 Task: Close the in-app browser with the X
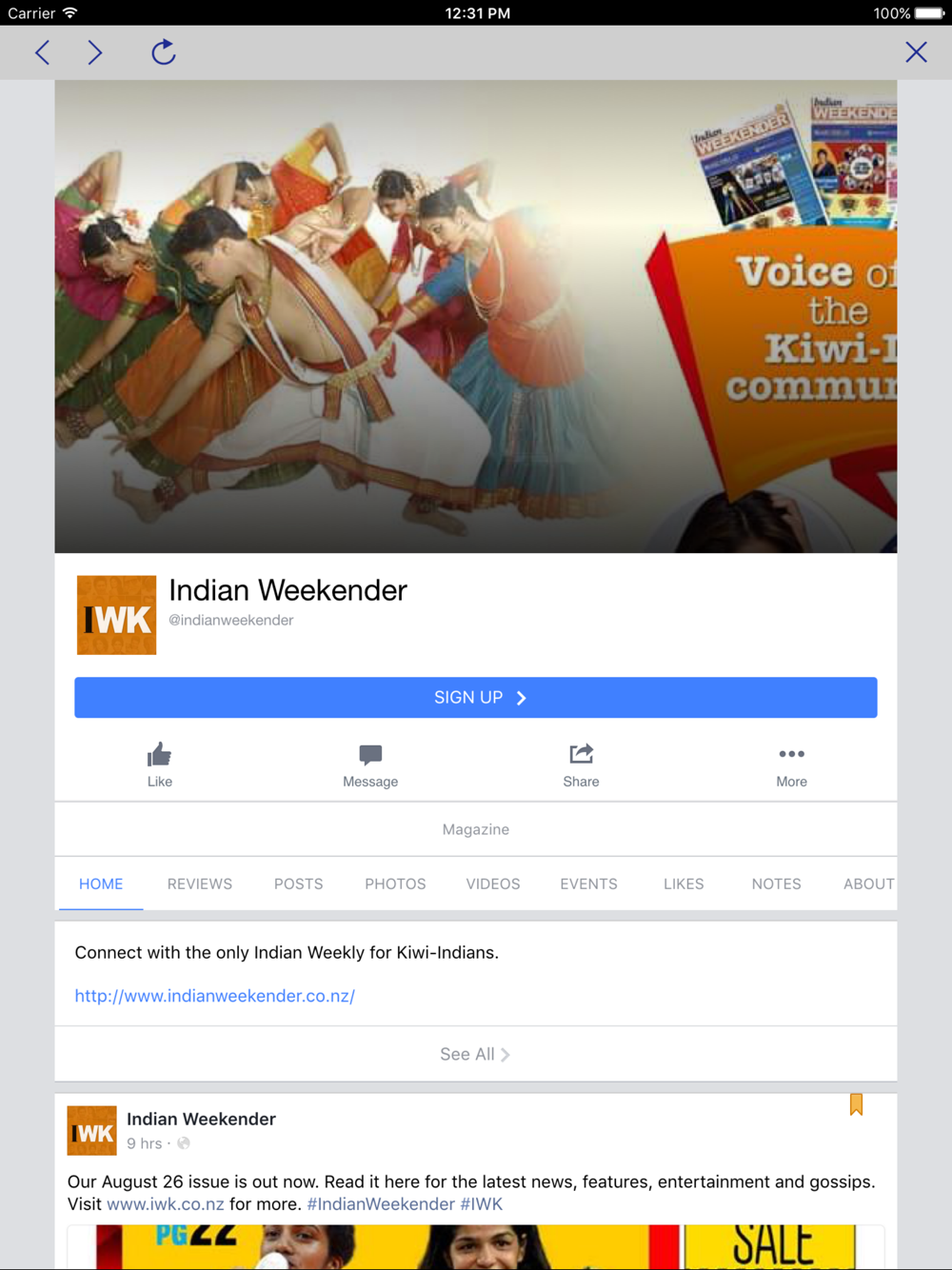(x=916, y=52)
